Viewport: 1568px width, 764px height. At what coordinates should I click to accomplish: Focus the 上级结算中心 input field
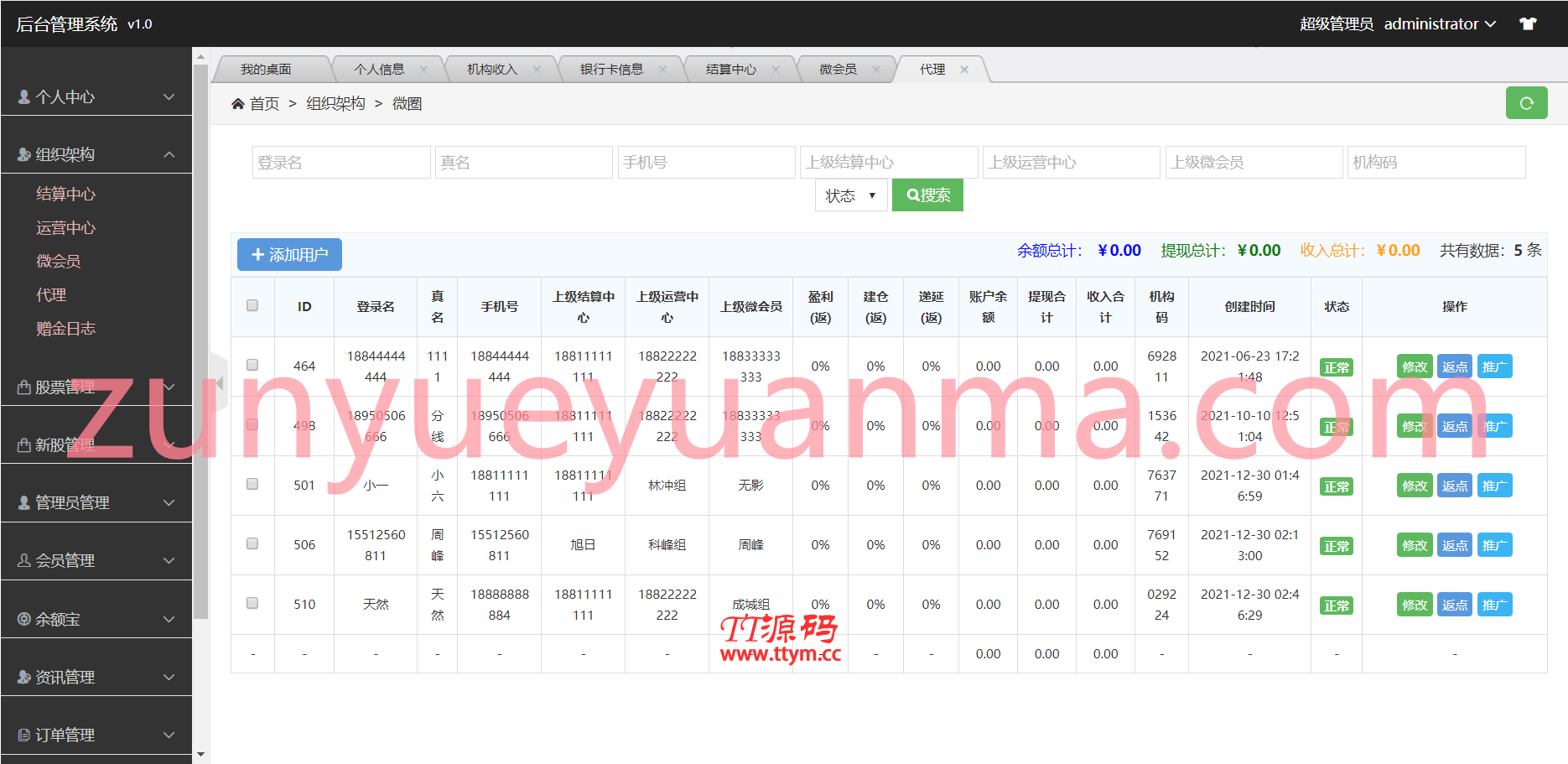889,162
